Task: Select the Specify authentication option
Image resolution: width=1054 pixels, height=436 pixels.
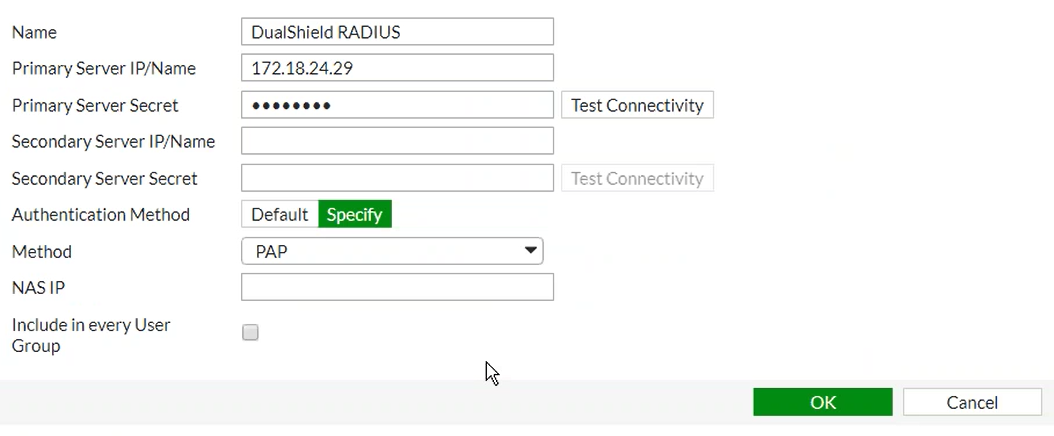Action: point(355,214)
